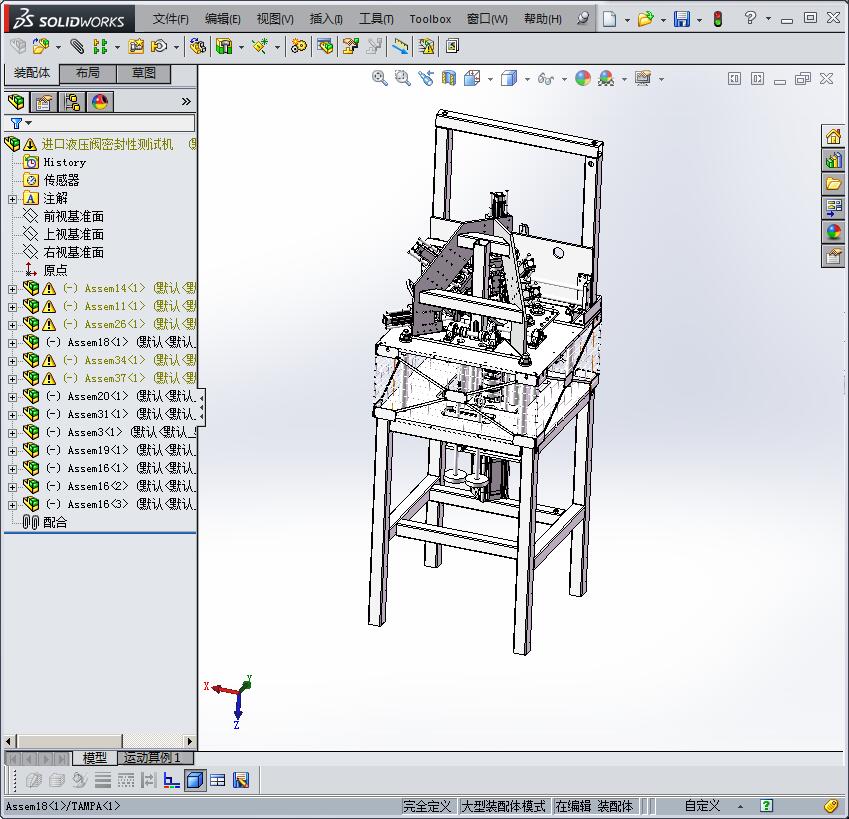
Task: Select the History tree item
Action: click(x=64, y=162)
